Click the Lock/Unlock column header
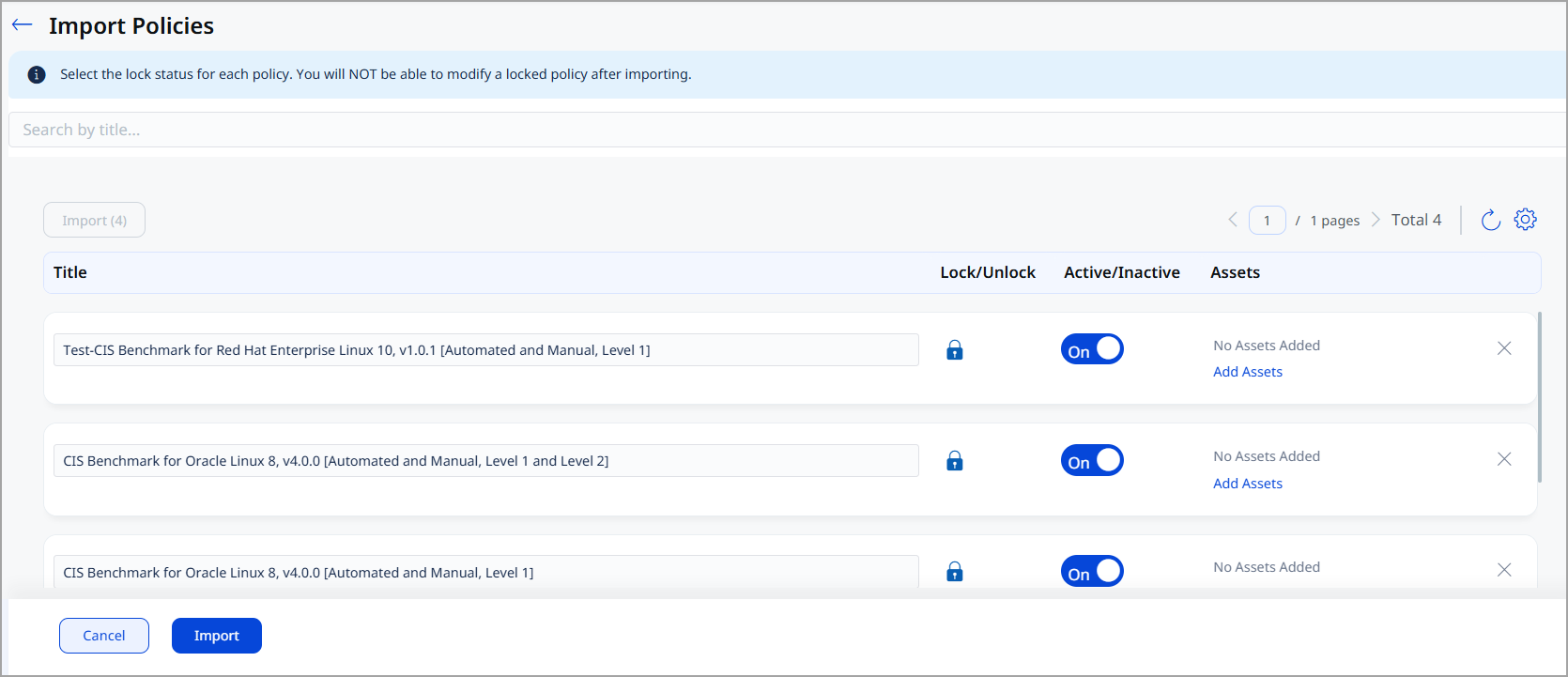Screen dimensions: 1568x677 [988, 272]
